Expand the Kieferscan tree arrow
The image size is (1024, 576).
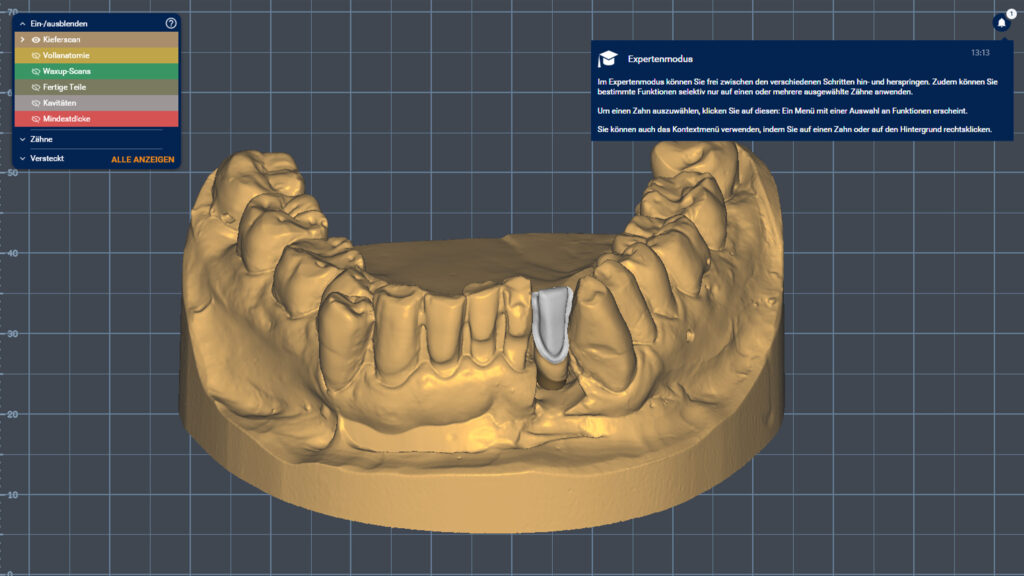click(23, 39)
